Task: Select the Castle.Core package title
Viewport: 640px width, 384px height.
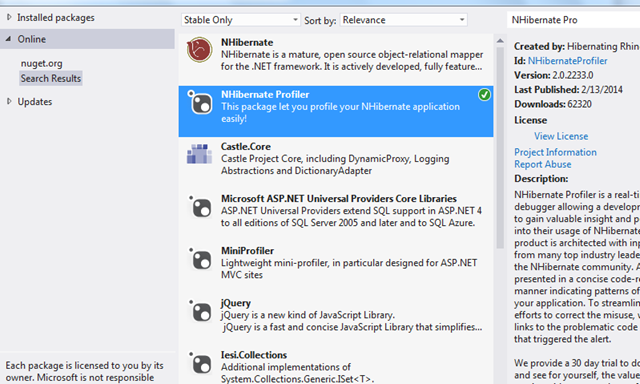Action: point(246,146)
